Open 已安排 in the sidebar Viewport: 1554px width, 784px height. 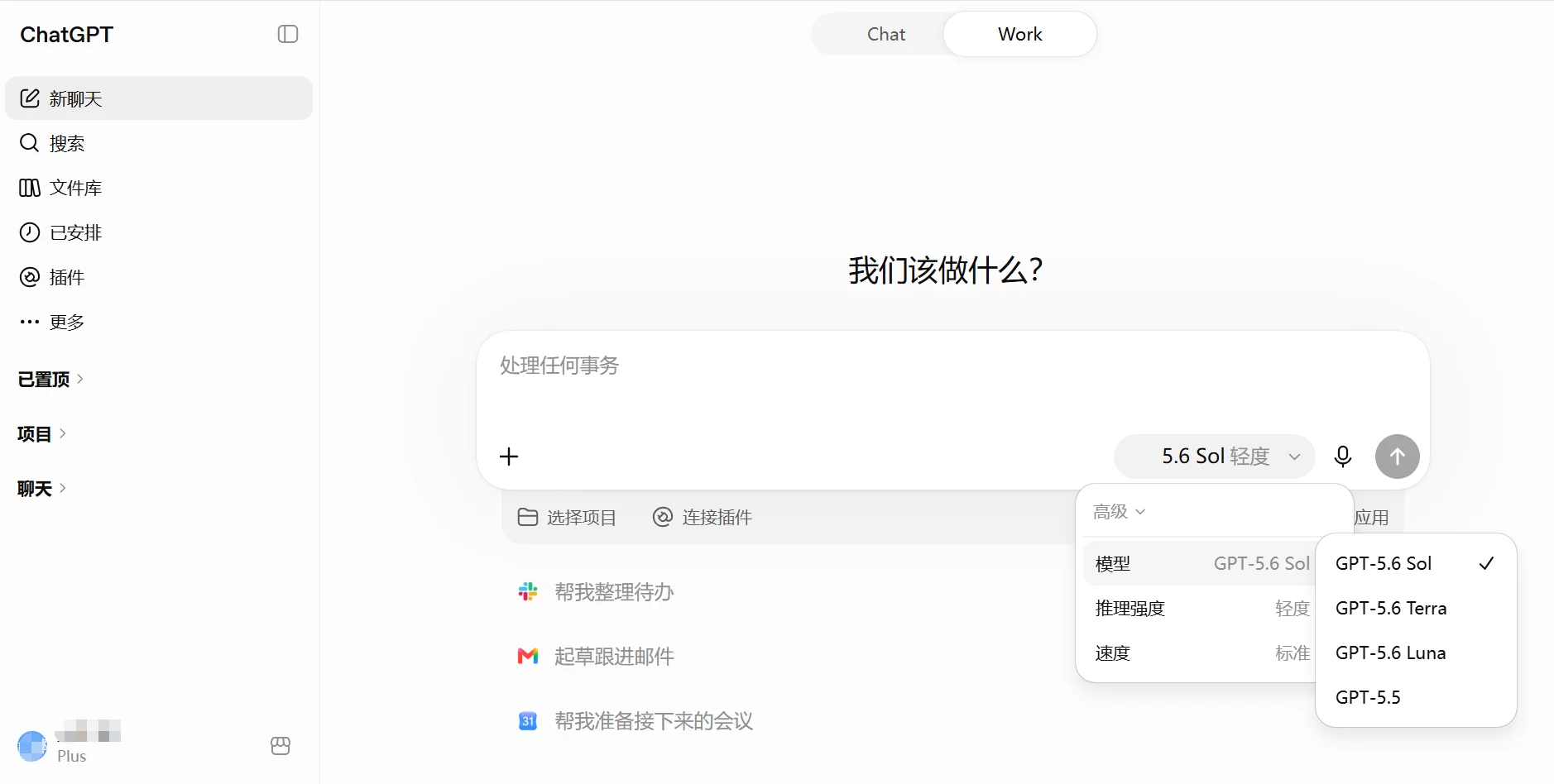(x=159, y=232)
